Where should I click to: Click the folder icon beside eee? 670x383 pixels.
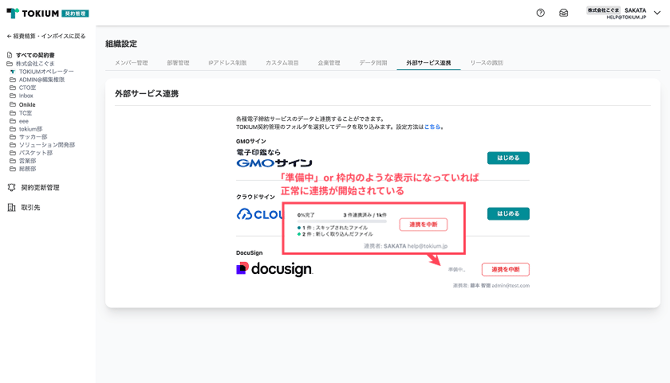pos(13,121)
